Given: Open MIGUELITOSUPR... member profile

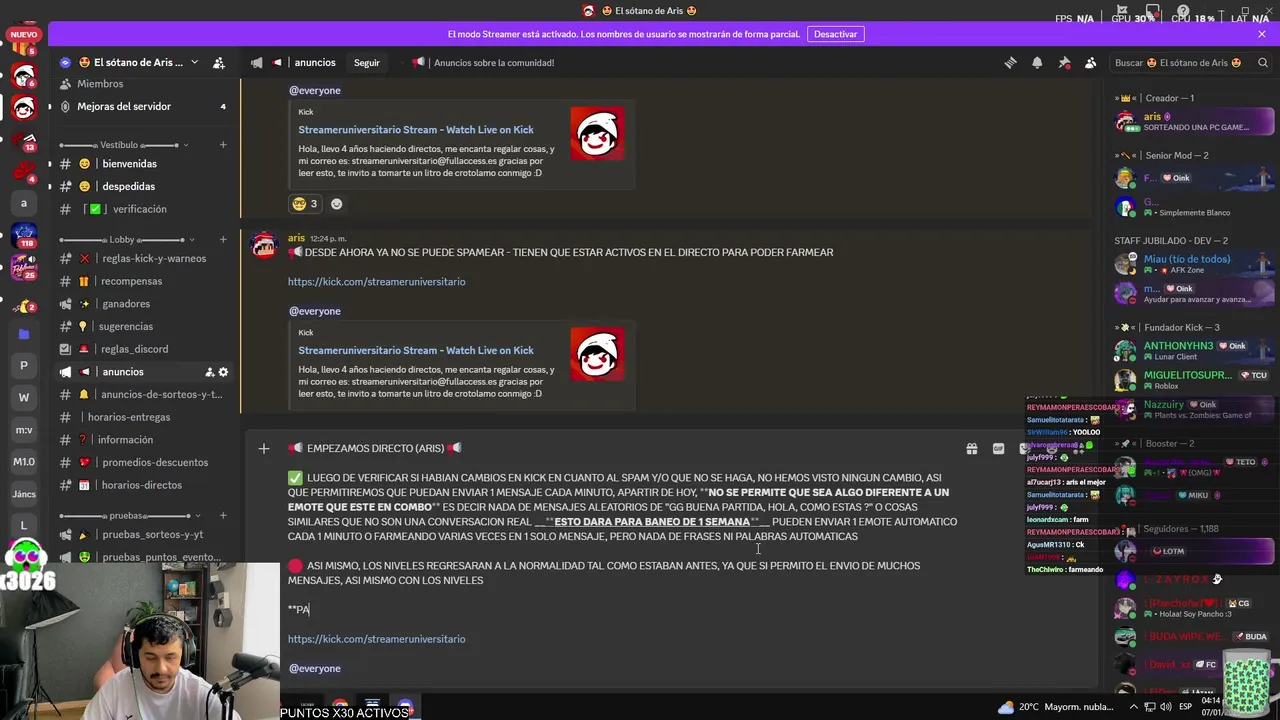Looking at the screenshot, I should point(1194,380).
